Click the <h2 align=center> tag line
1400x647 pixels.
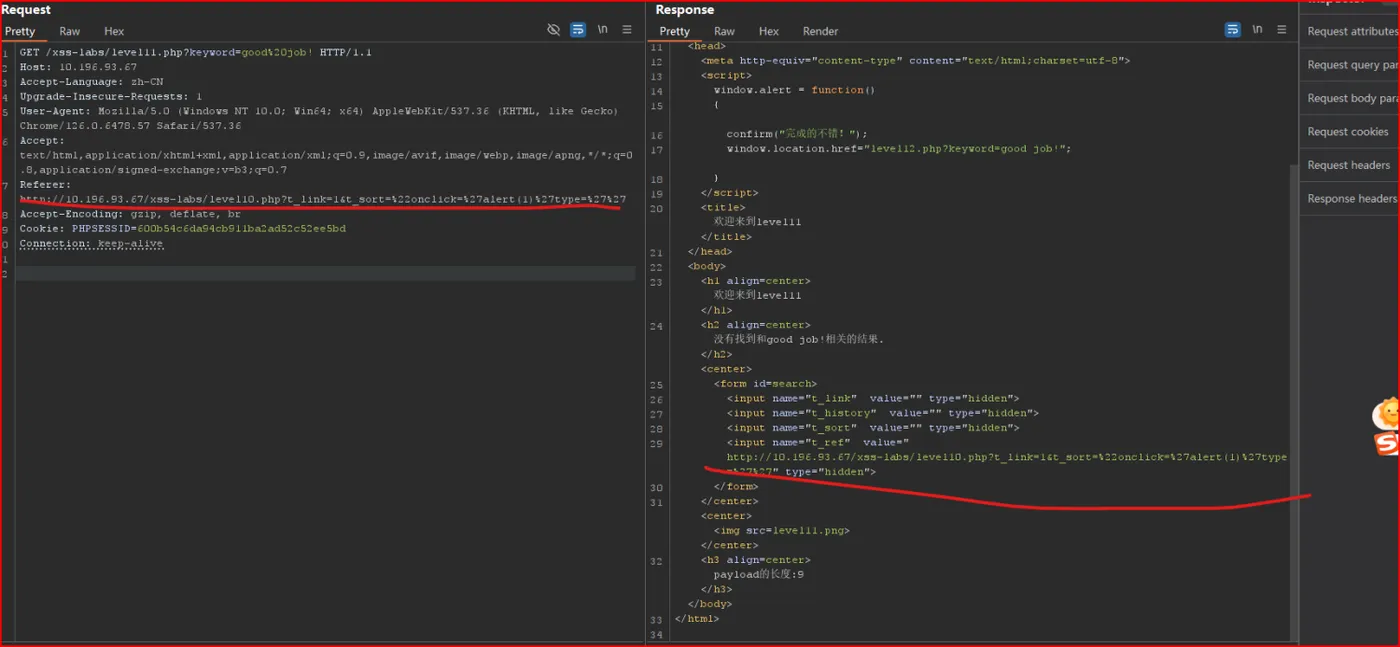coord(755,325)
